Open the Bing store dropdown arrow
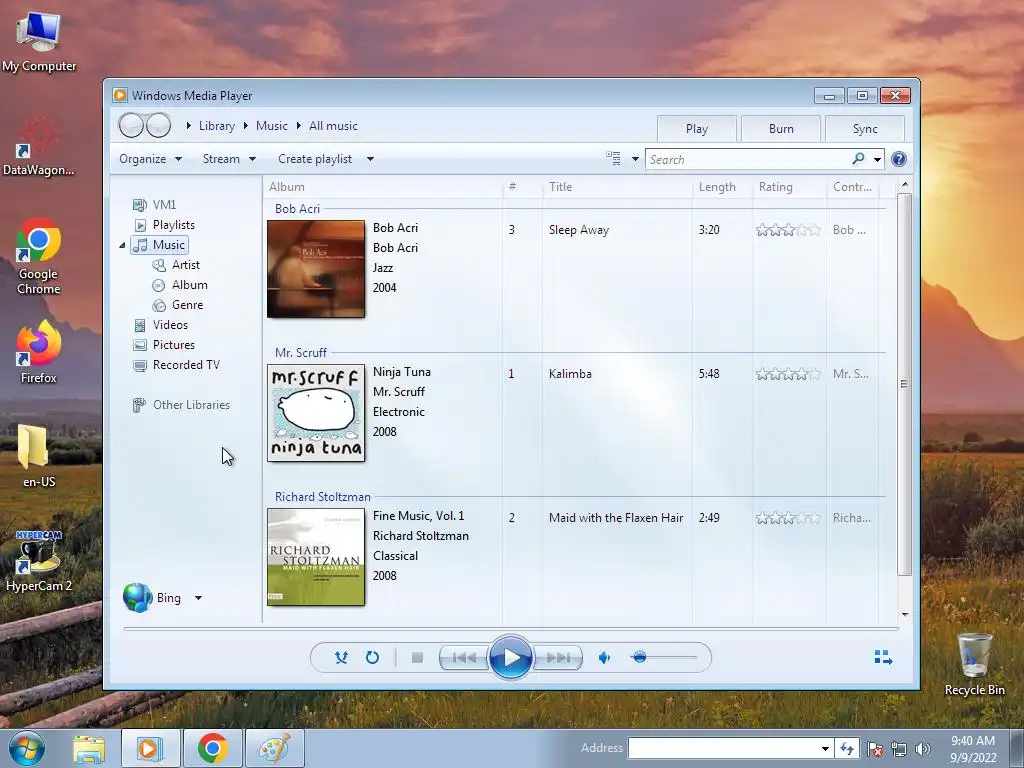1024x768 pixels. [198, 598]
